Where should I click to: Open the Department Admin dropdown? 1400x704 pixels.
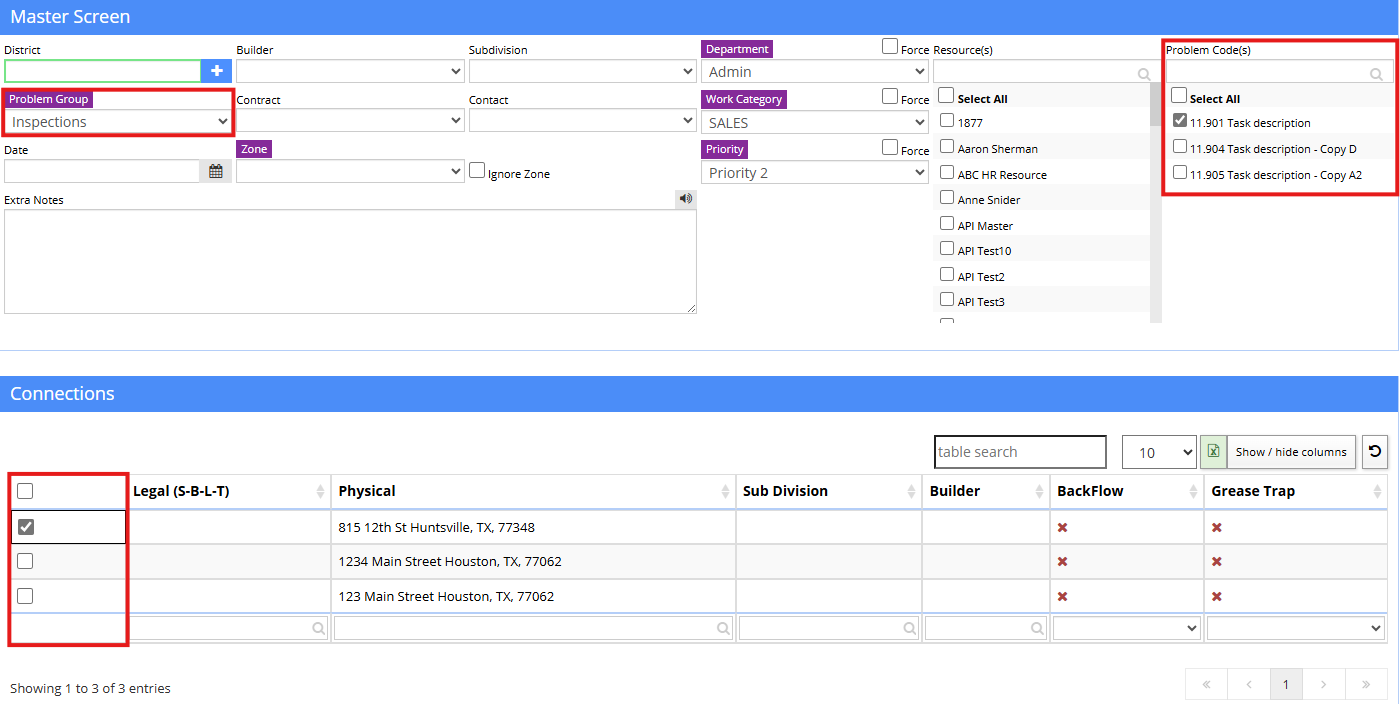coord(815,72)
